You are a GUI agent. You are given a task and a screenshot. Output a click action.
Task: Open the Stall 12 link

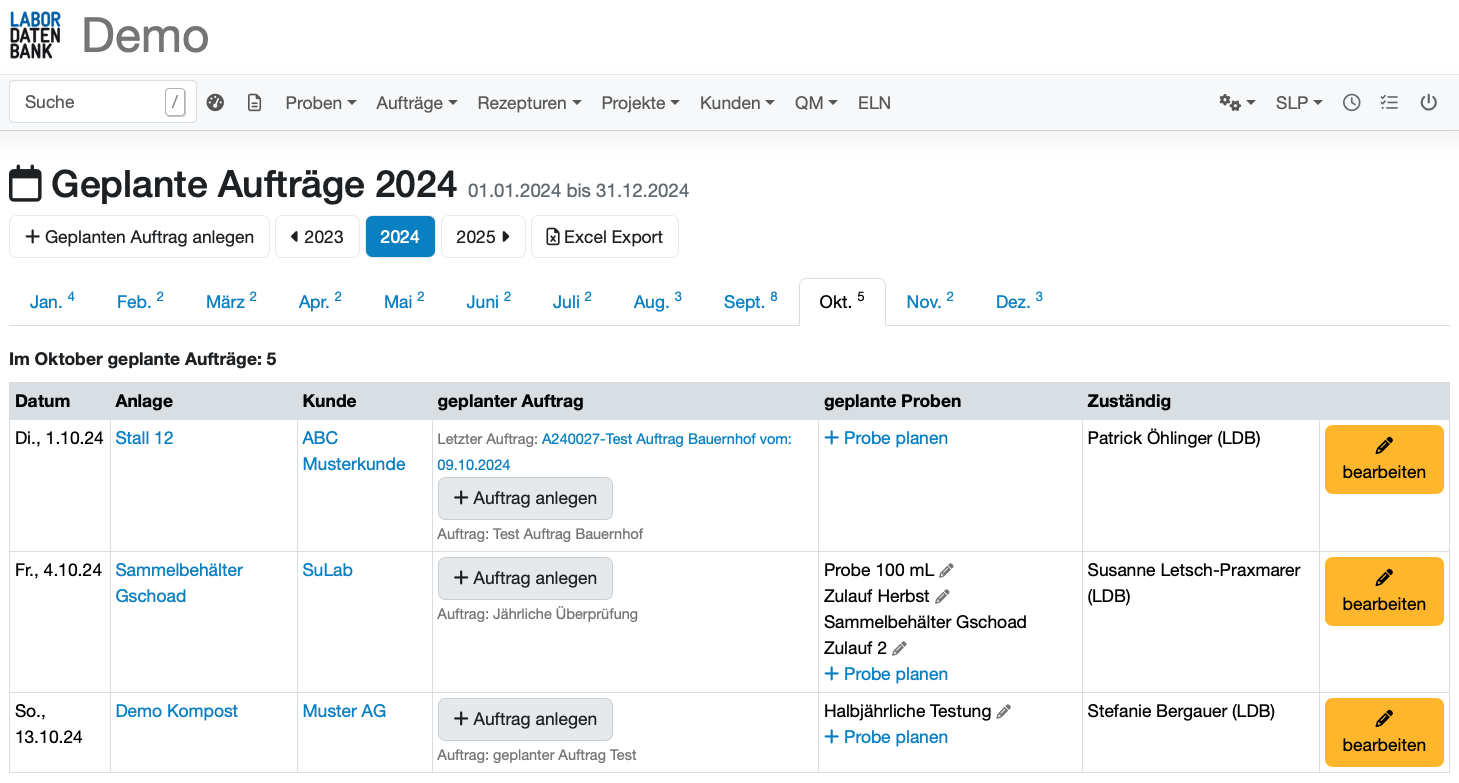pos(144,438)
